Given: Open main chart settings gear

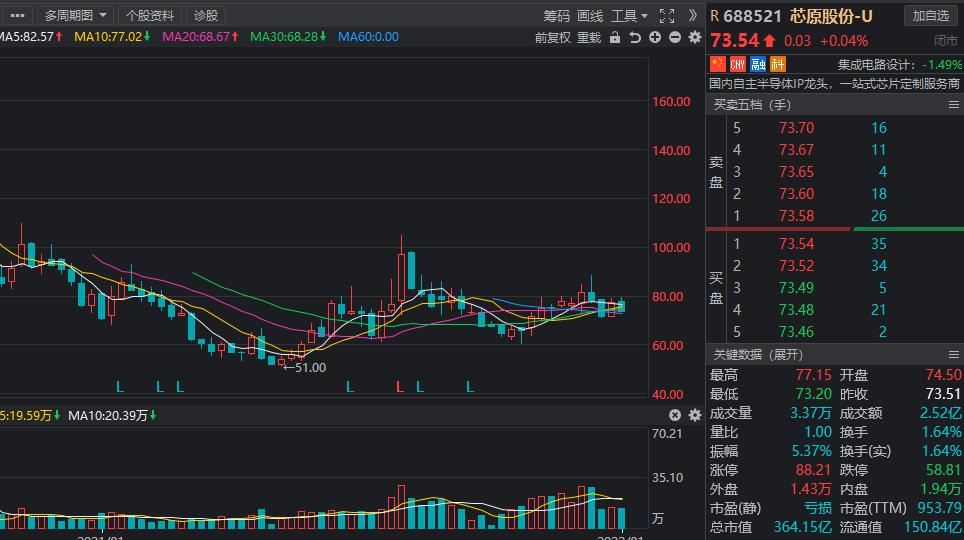Looking at the screenshot, I should 694,37.
